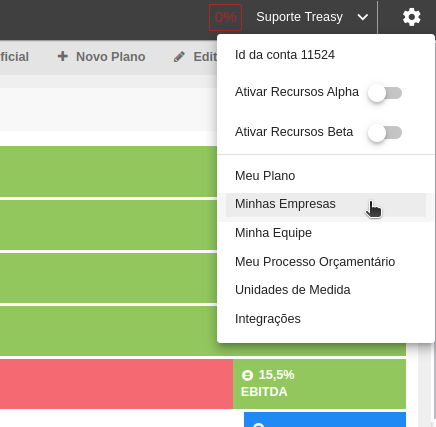Go to Meu Processo Orçamentário

315,262
